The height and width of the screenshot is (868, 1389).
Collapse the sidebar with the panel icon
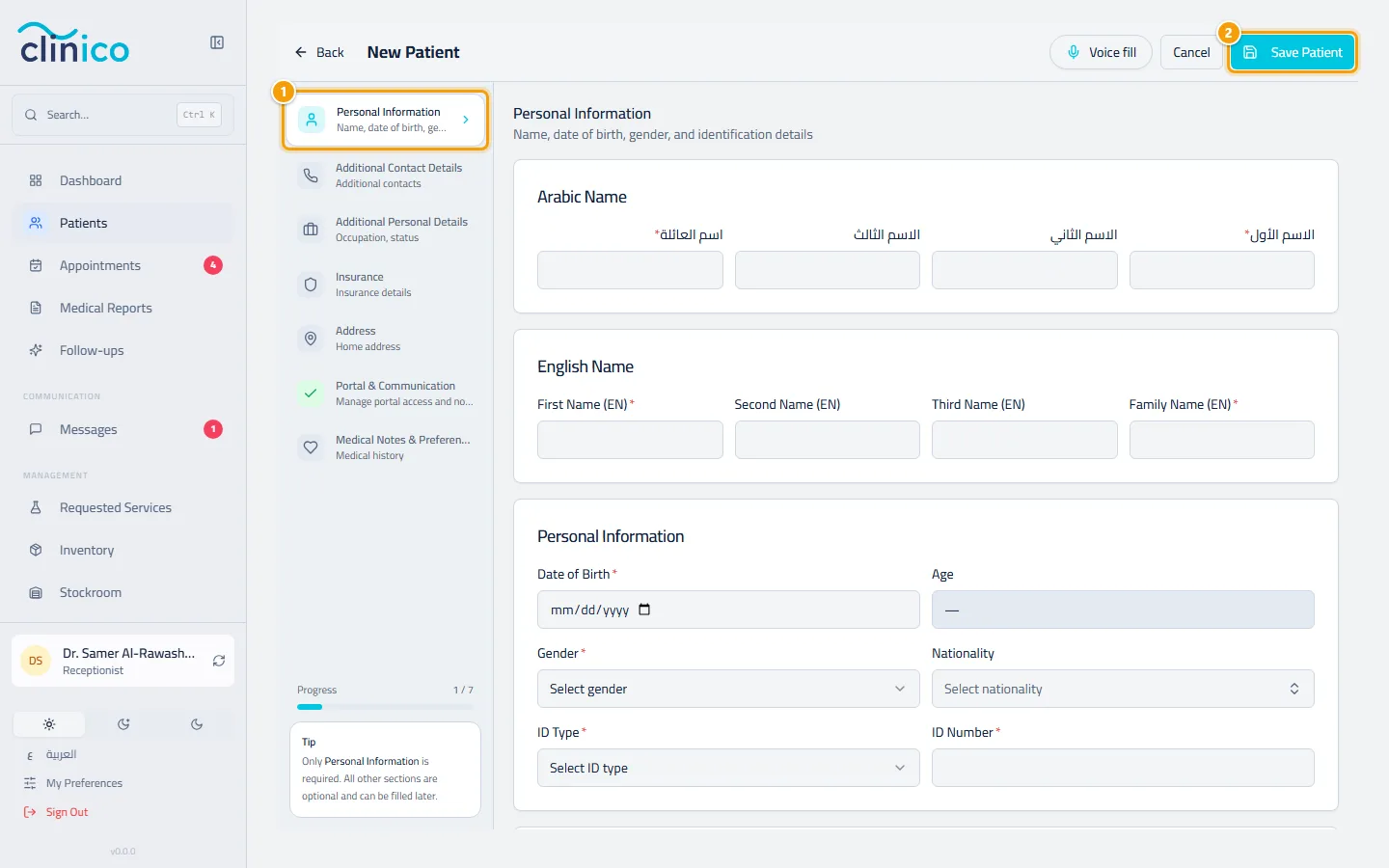click(217, 42)
